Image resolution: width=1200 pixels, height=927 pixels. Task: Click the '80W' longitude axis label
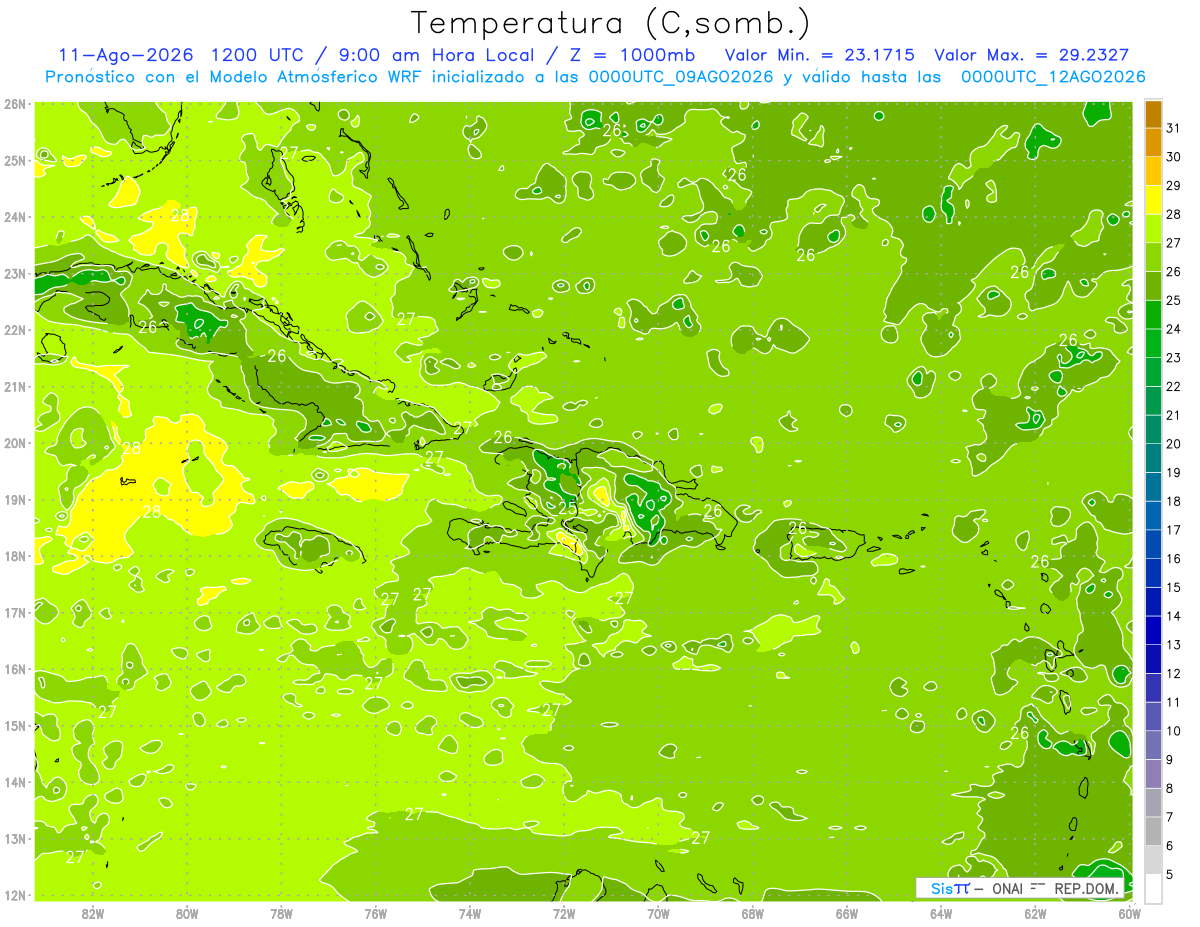pos(187,912)
